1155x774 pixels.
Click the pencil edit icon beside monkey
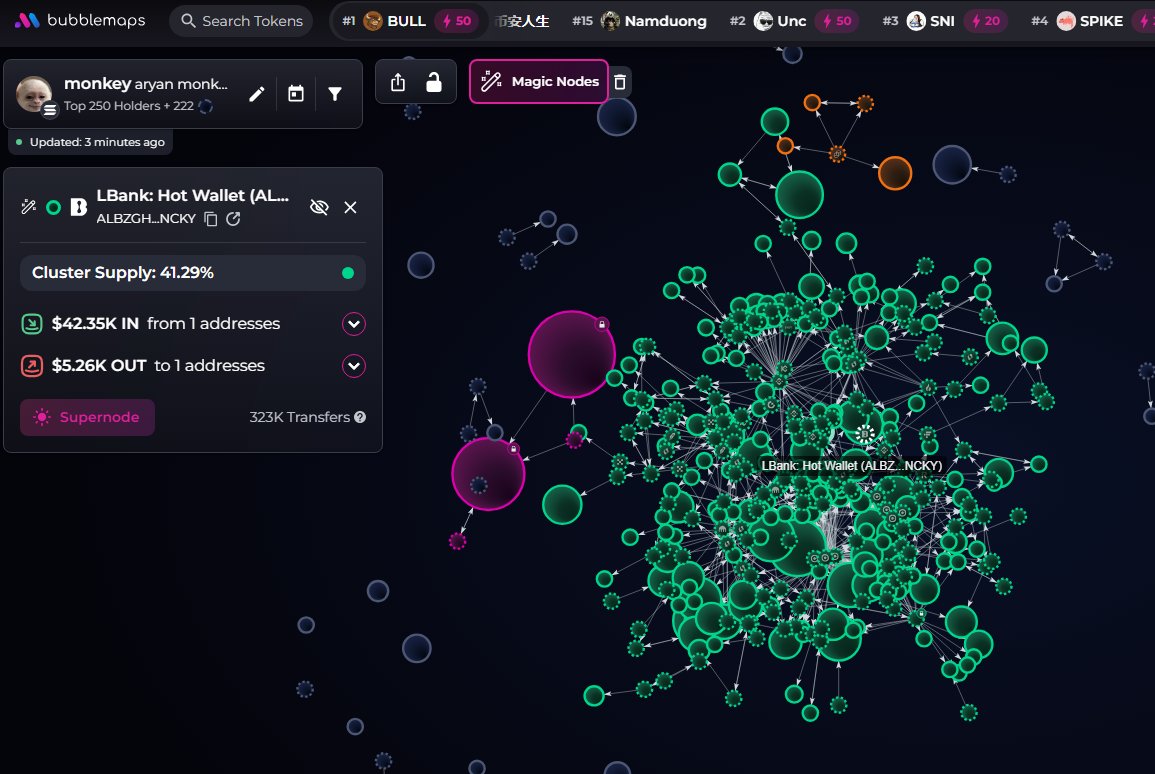click(257, 94)
